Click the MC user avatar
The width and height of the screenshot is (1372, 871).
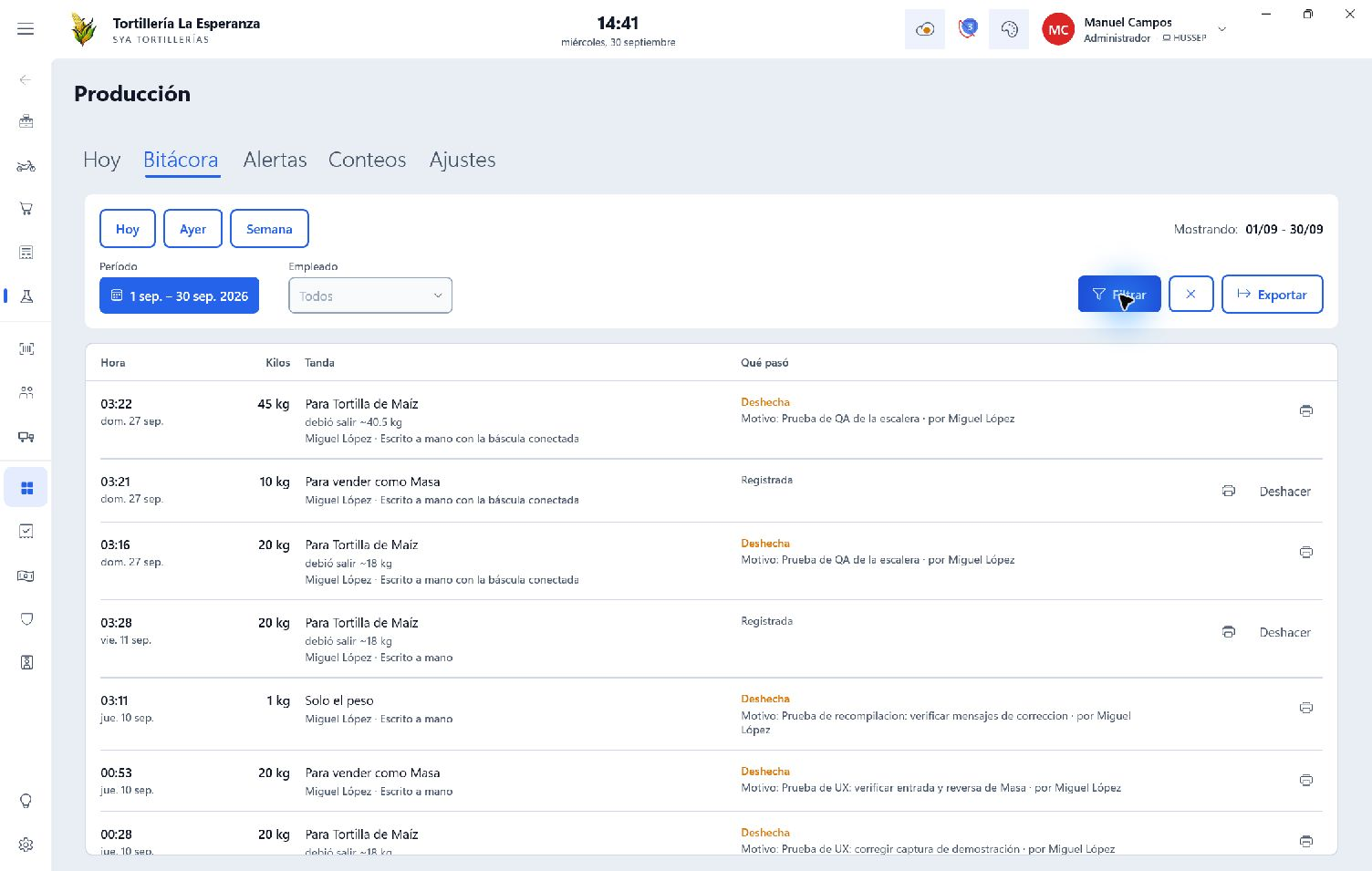click(x=1058, y=29)
